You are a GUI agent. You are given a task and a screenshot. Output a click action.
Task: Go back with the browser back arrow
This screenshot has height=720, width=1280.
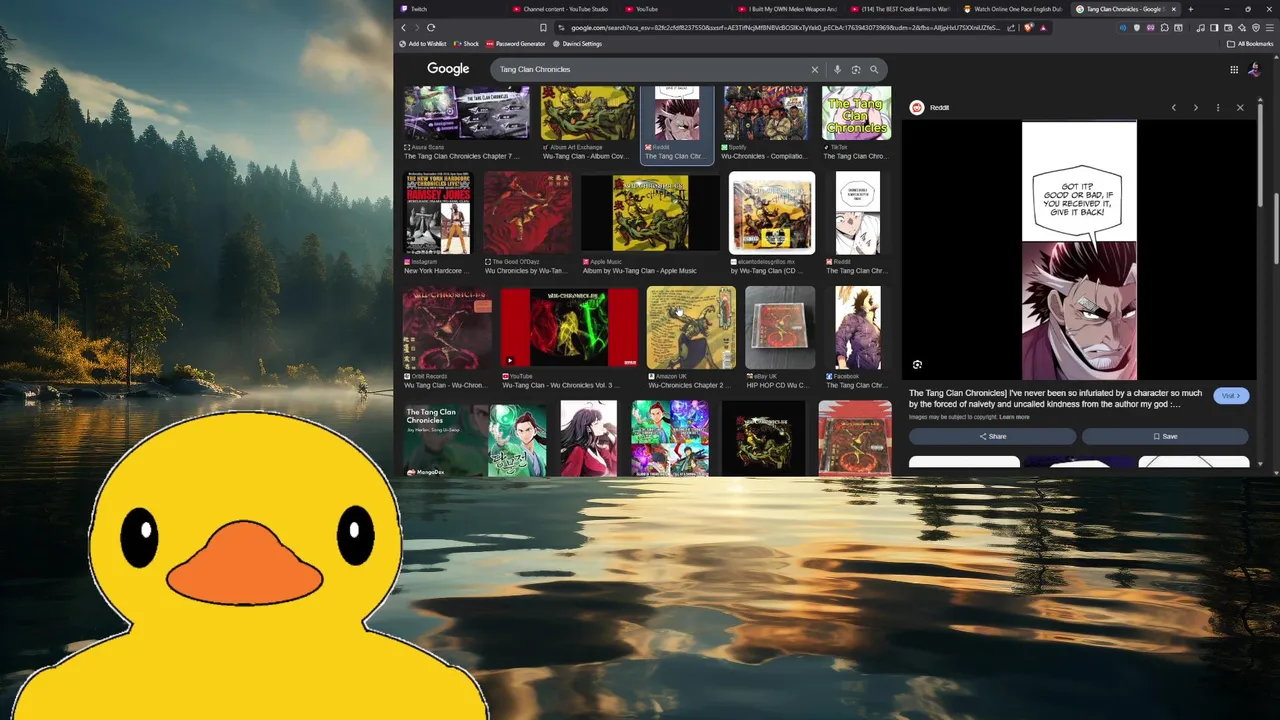click(404, 28)
